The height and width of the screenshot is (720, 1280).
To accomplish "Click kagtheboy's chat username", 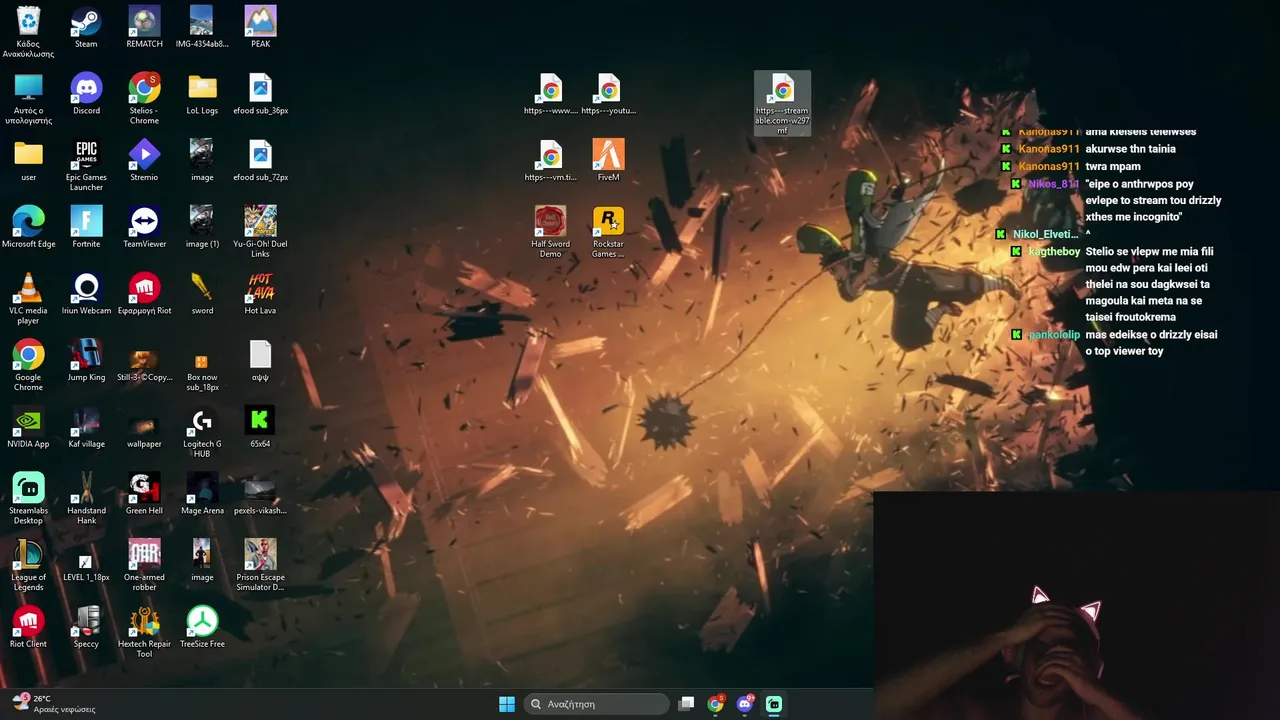I will coord(1054,252).
